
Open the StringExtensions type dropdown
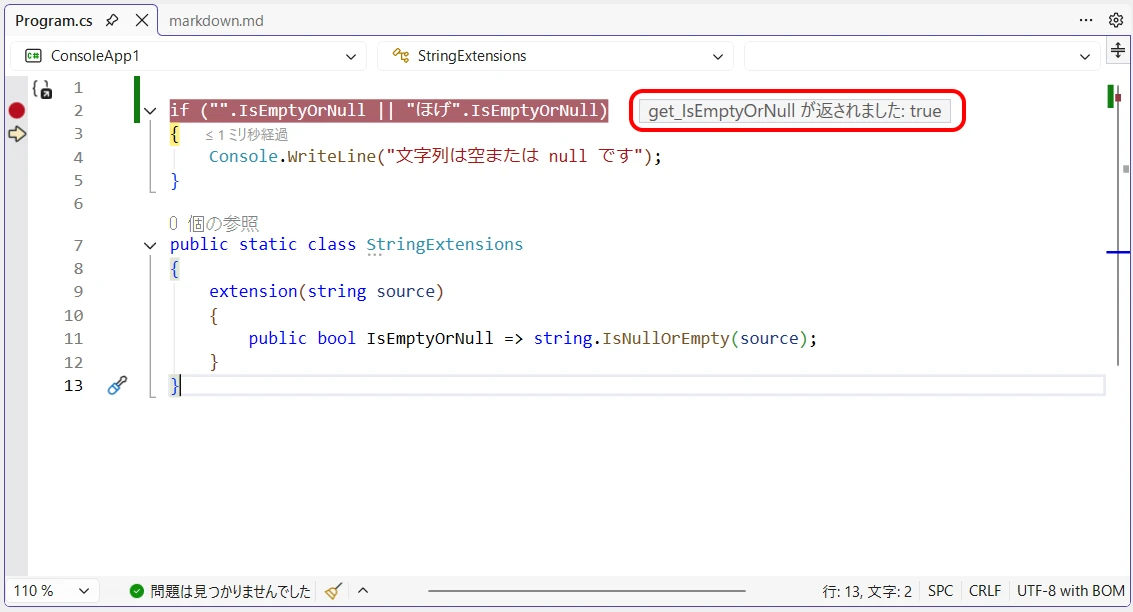(555, 56)
